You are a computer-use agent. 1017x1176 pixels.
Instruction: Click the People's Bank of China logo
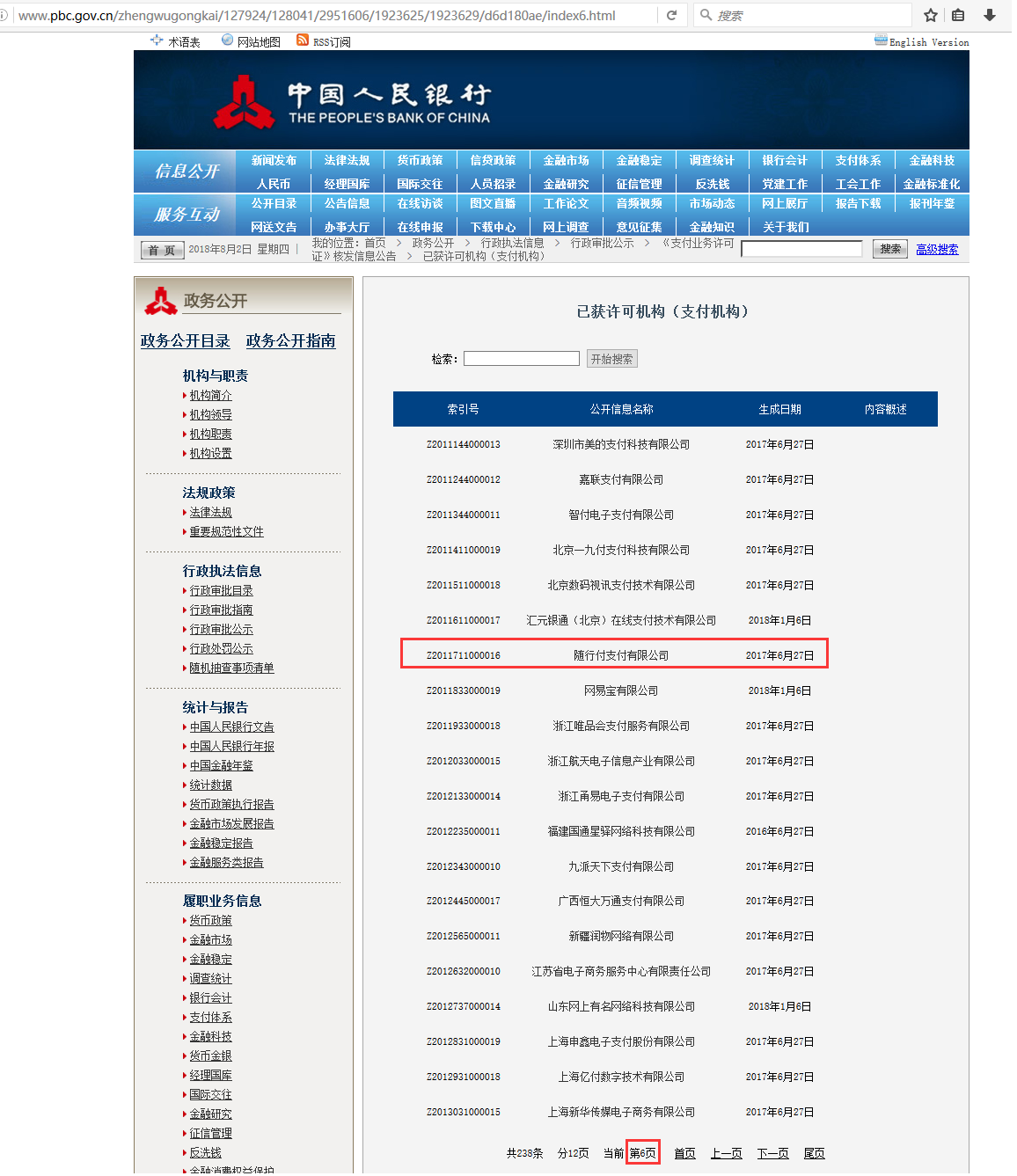[245, 102]
